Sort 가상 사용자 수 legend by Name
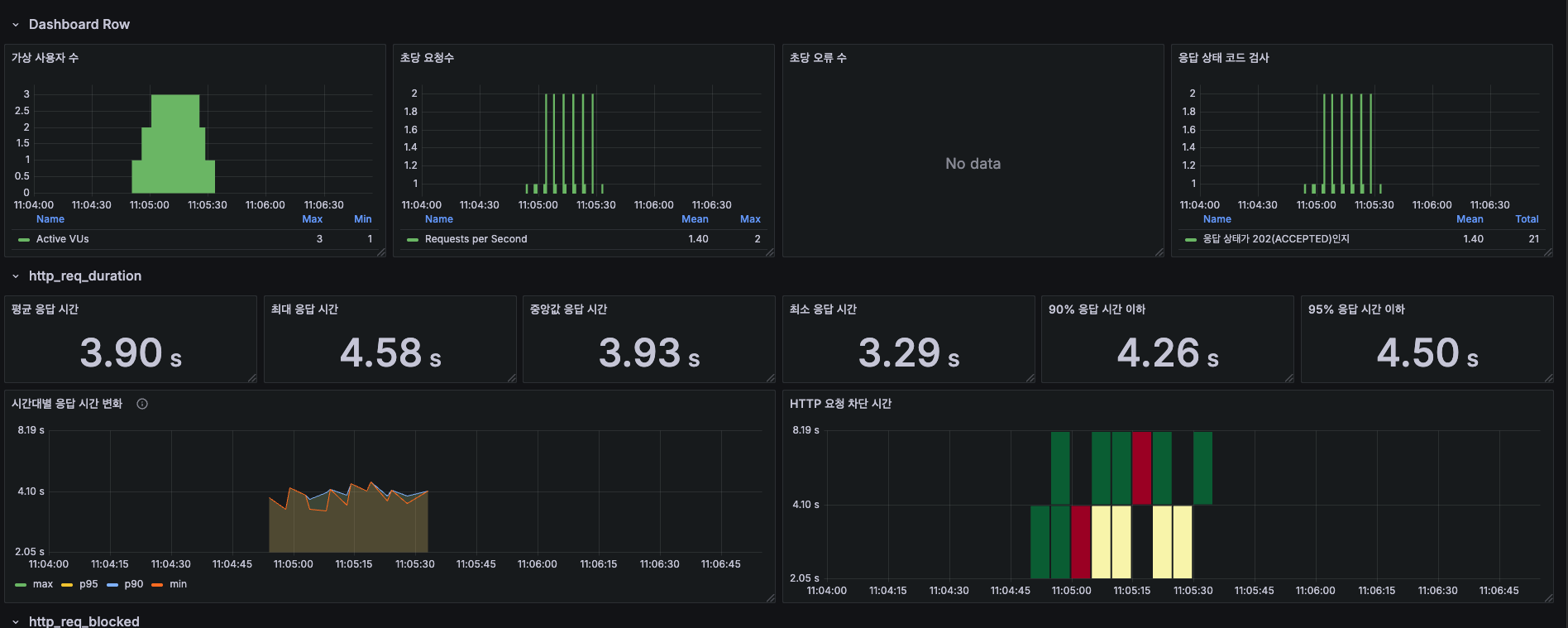Viewport: 1568px width, 628px height. (x=50, y=219)
